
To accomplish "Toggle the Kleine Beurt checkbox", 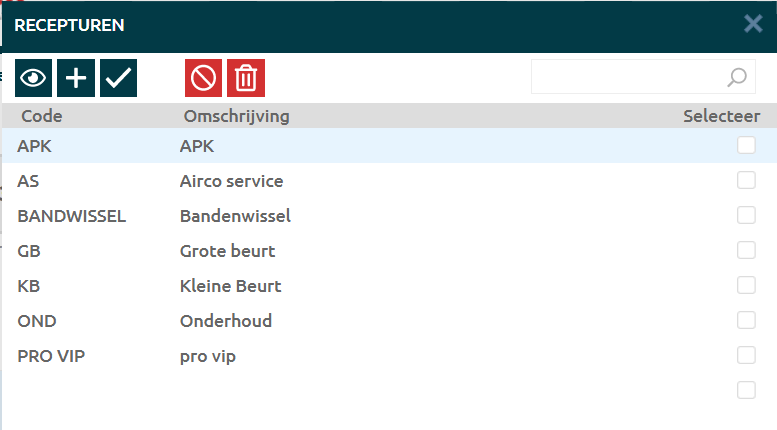I will coord(746,286).
